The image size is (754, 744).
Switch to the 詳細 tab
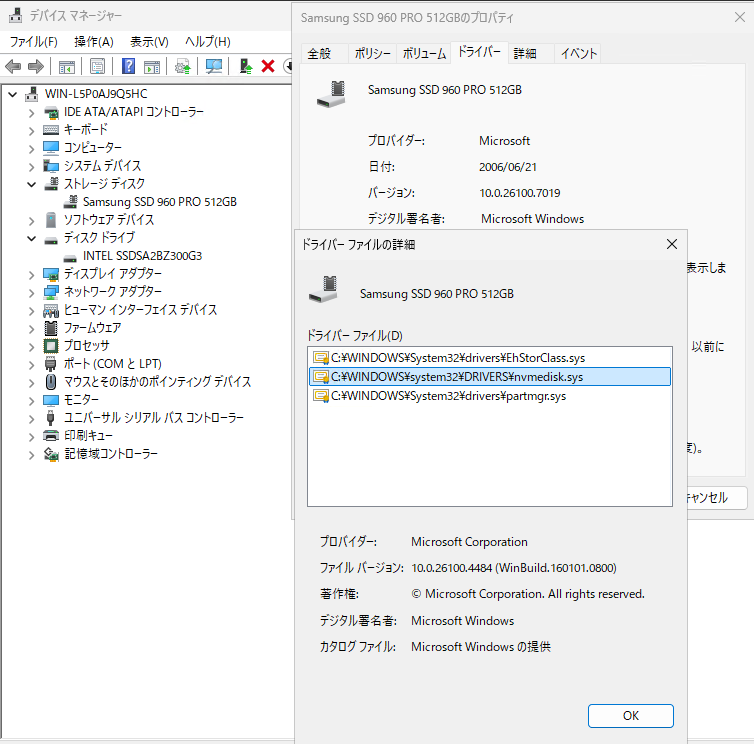coord(525,54)
